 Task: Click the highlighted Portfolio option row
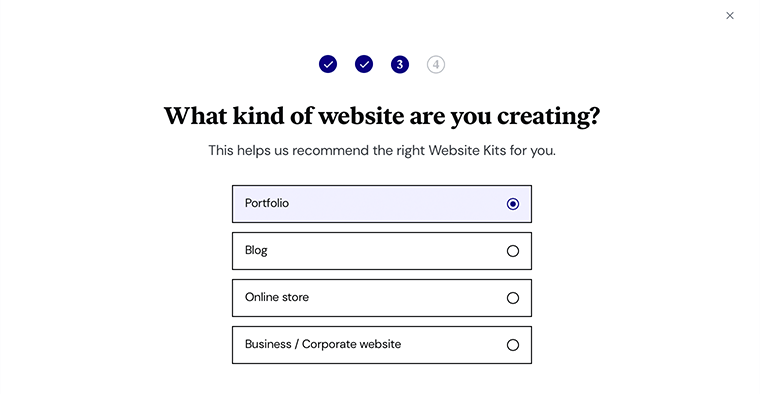[x=382, y=204]
